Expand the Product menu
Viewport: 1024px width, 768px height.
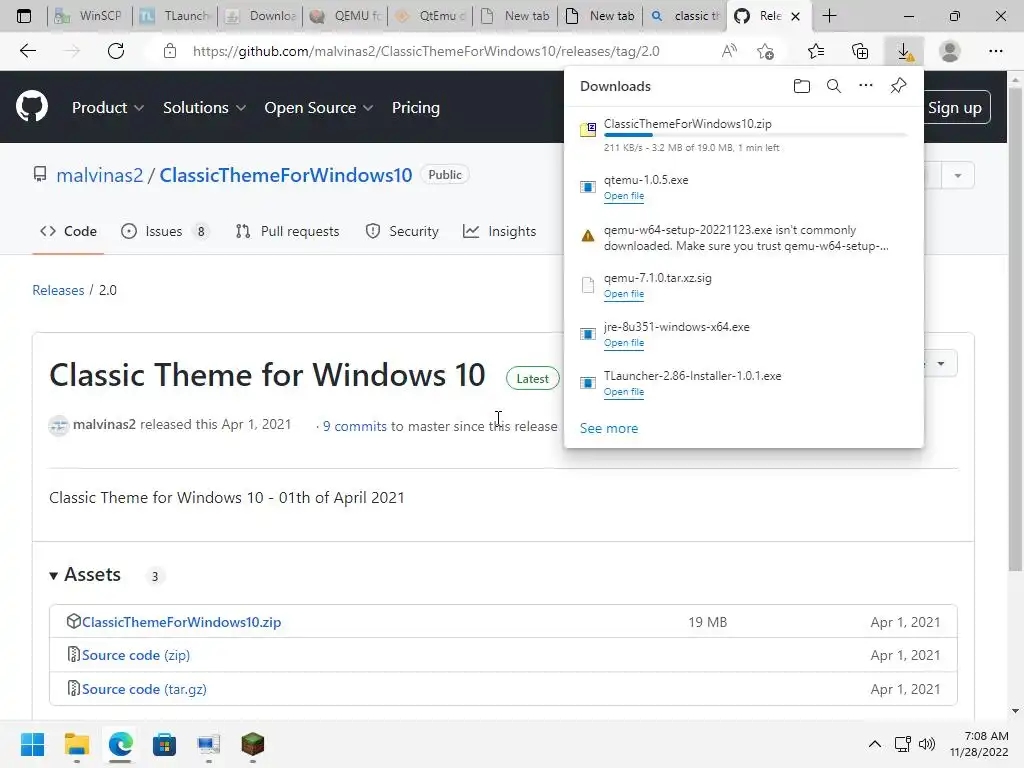point(108,107)
